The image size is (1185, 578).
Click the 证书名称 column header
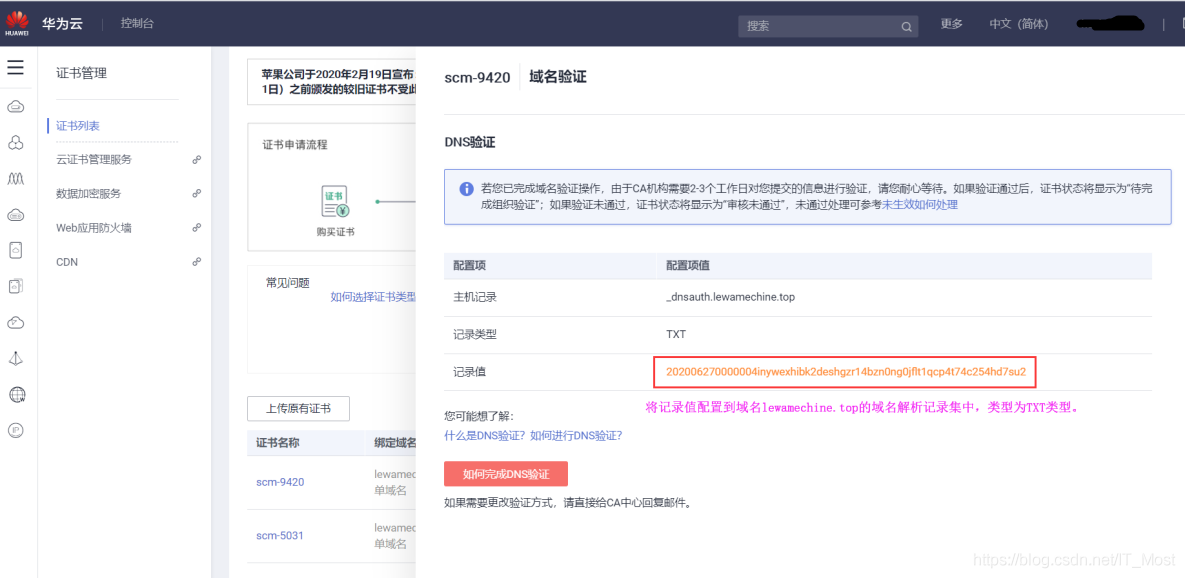point(278,443)
